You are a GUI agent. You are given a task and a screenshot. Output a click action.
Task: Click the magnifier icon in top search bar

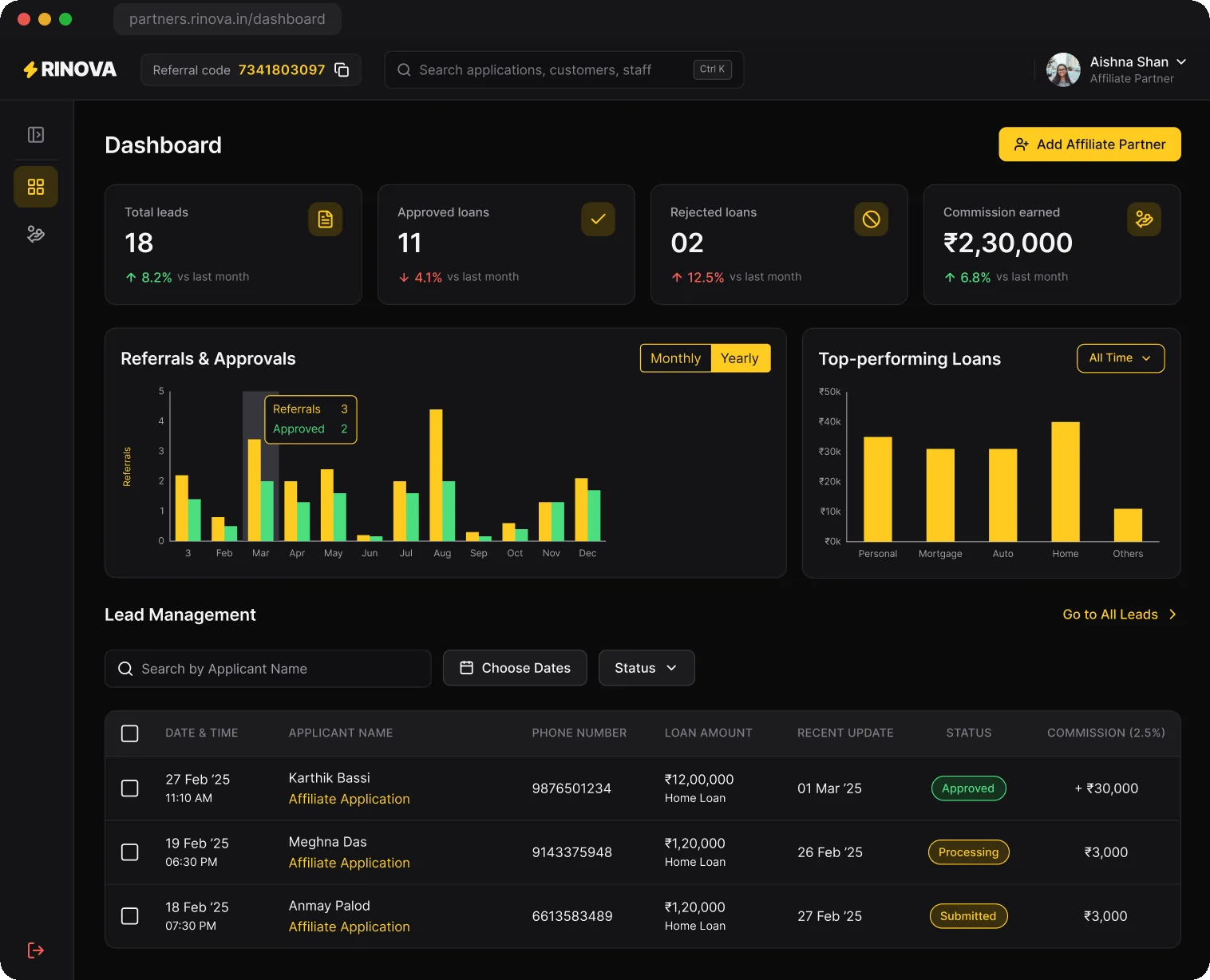pos(404,70)
